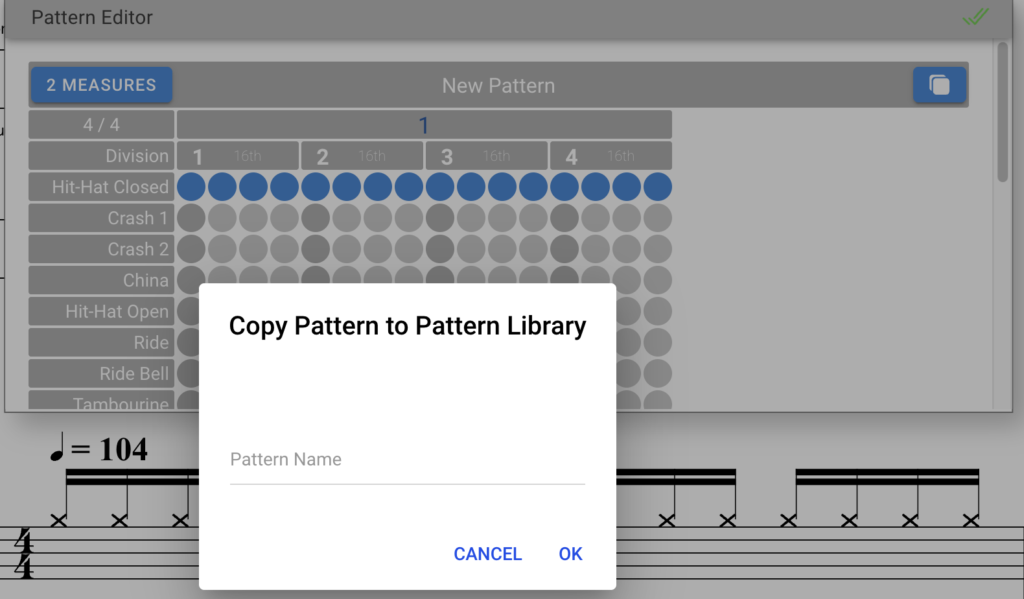
Task: Select the Crash 1 instrument label
Action: [100, 218]
